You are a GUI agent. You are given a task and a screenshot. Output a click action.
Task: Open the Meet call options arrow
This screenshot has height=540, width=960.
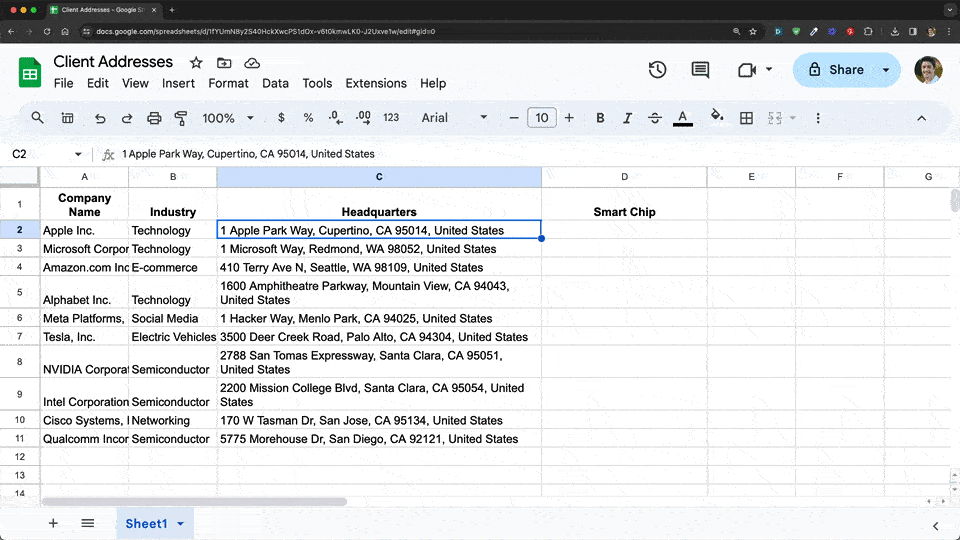769,69
